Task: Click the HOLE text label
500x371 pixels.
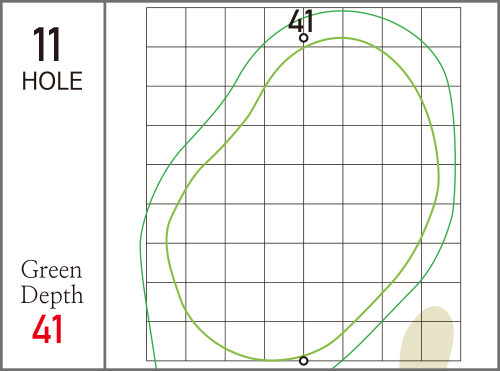Action: 52,81
